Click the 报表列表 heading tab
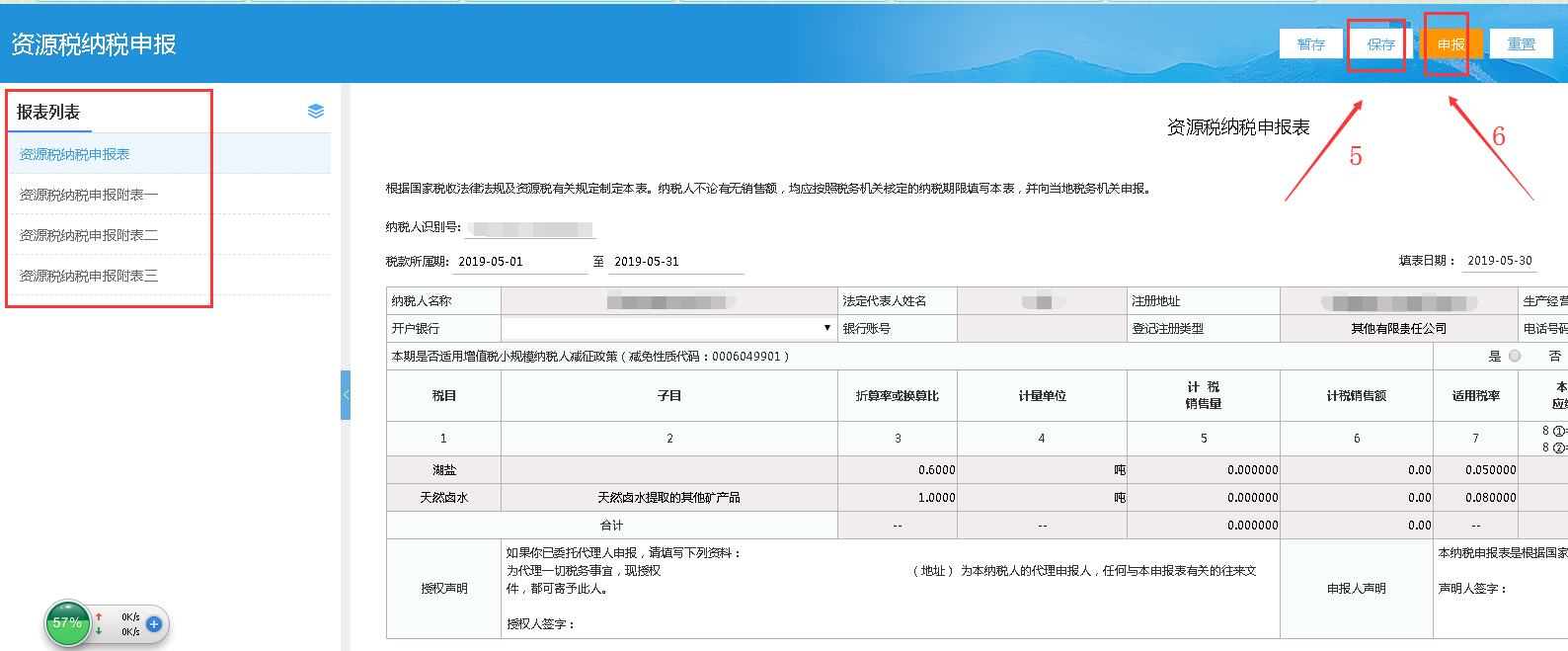1568x651 pixels. coord(48,112)
